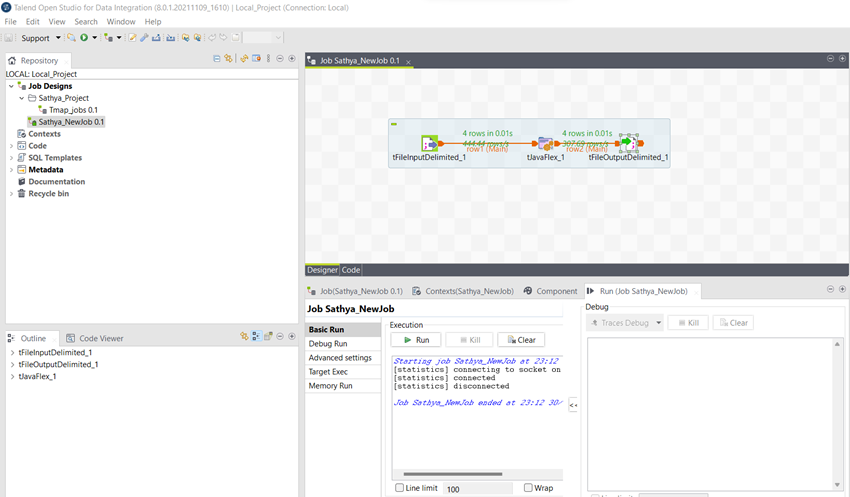Screen dimensions: 850x497
Task: Click the Clear button in Execution
Action: point(521,340)
